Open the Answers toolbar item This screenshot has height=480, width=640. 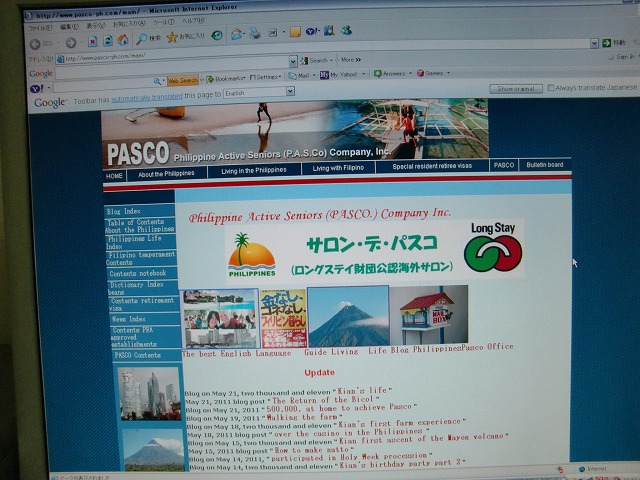point(390,73)
